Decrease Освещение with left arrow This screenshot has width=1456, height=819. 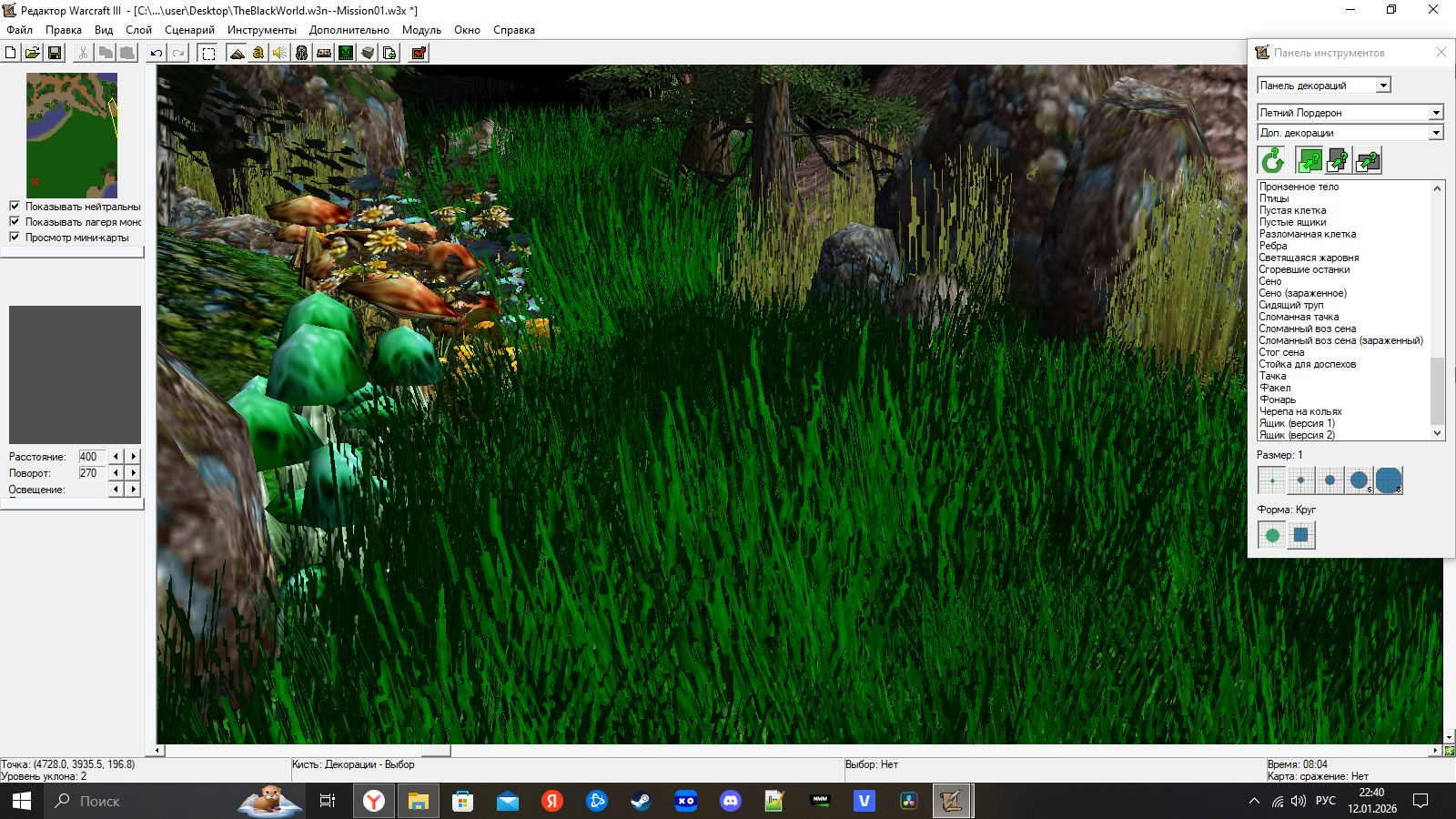click(116, 490)
